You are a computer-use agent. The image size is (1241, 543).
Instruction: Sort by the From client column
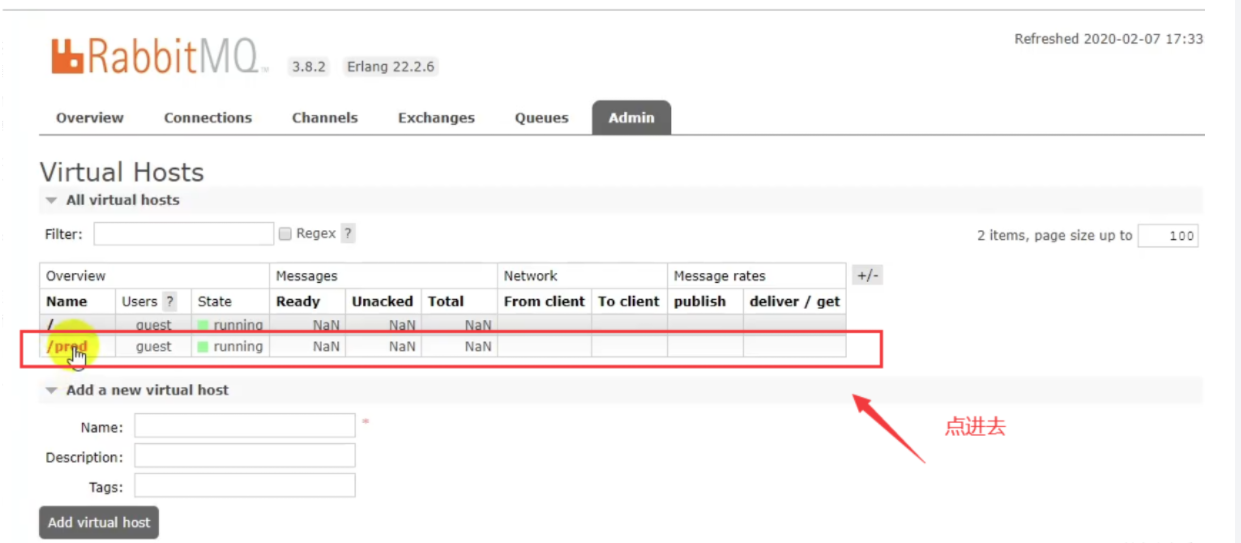(x=544, y=301)
